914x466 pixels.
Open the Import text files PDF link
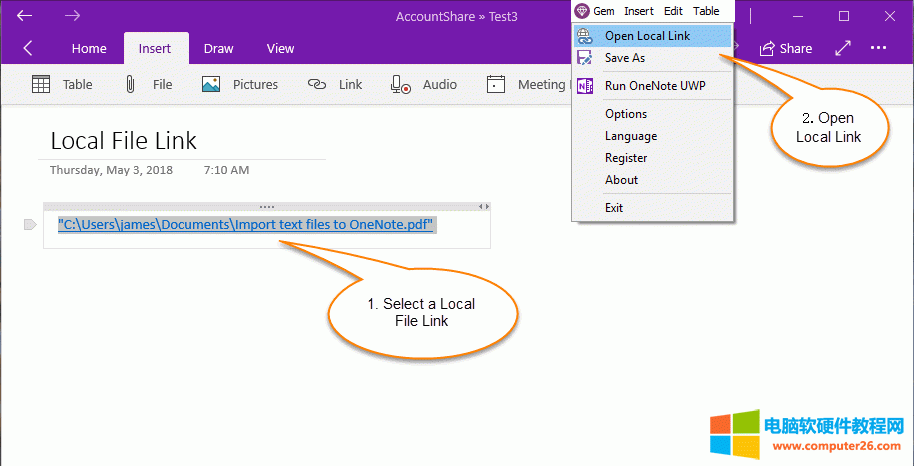(245, 225)
